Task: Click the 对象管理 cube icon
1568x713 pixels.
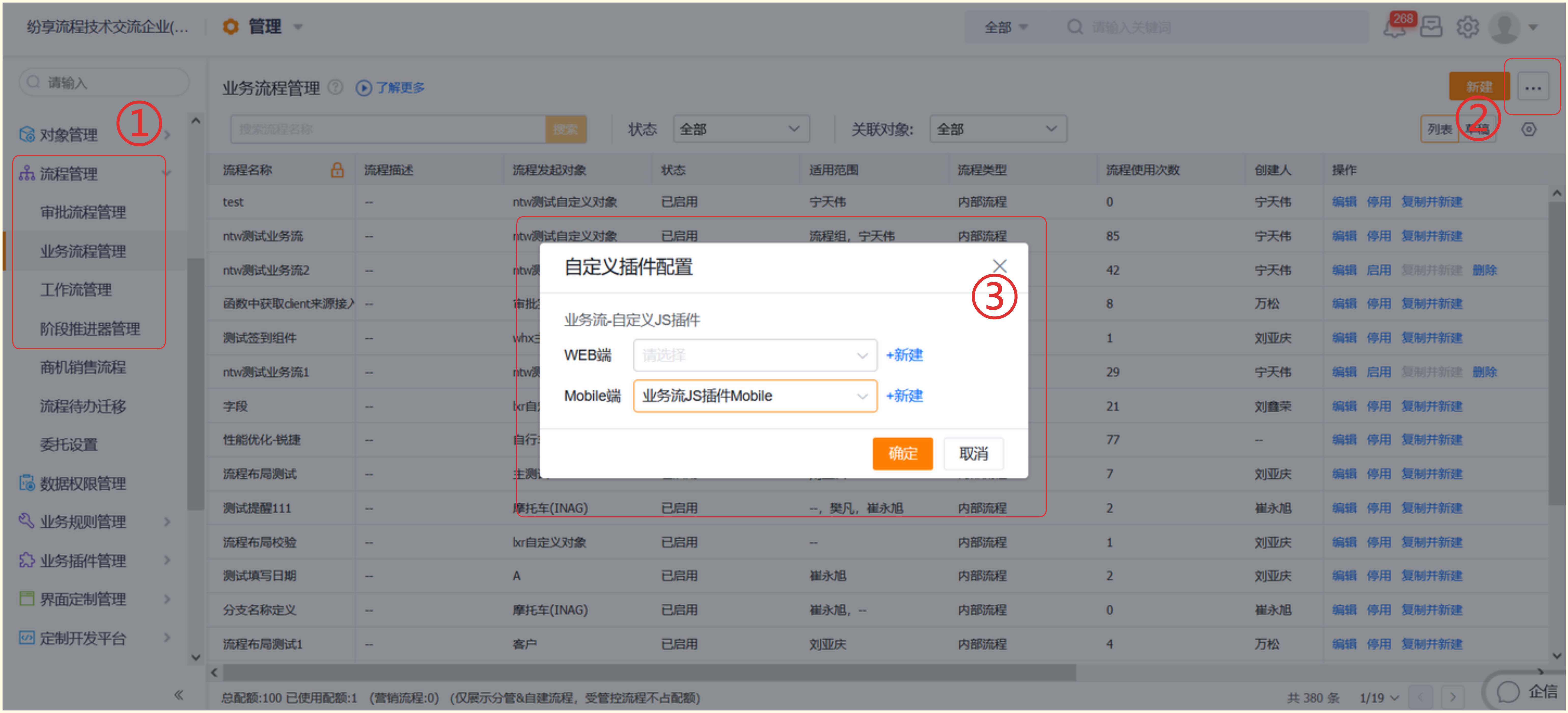Action: point(27,134)
